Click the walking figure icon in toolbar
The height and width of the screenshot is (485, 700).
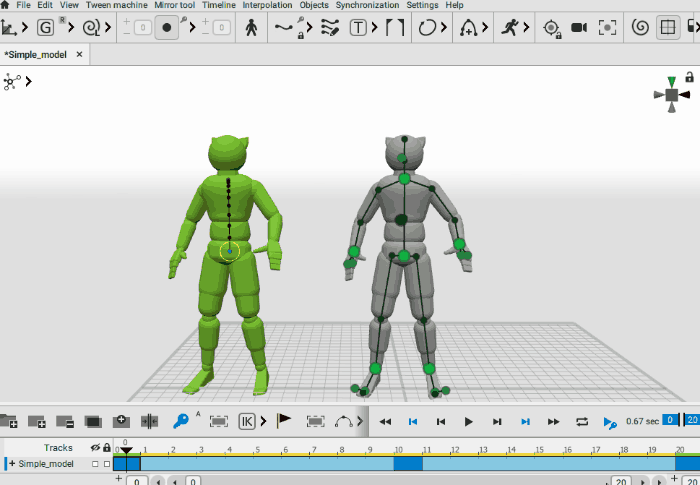coord(252,28)
